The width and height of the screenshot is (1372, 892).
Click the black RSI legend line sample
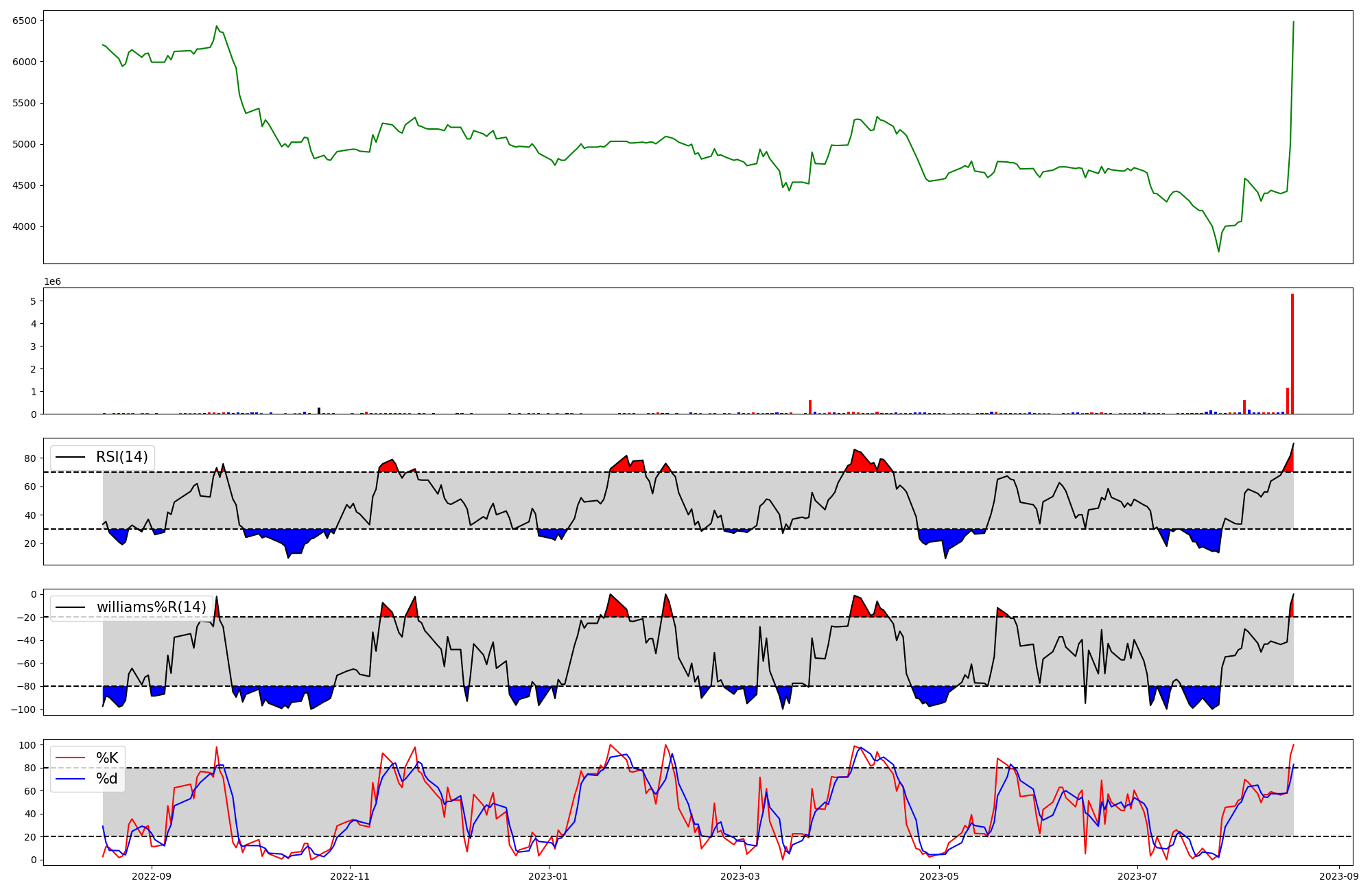pos(70,457)
